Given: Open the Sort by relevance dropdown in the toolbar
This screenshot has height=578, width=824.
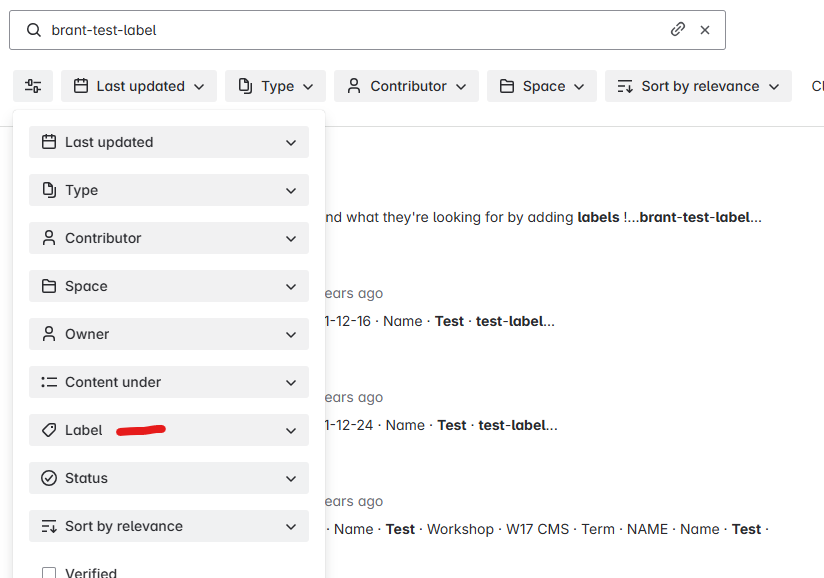Looking at the screenshot, I should pyautogui.click(x=698, y=86).
